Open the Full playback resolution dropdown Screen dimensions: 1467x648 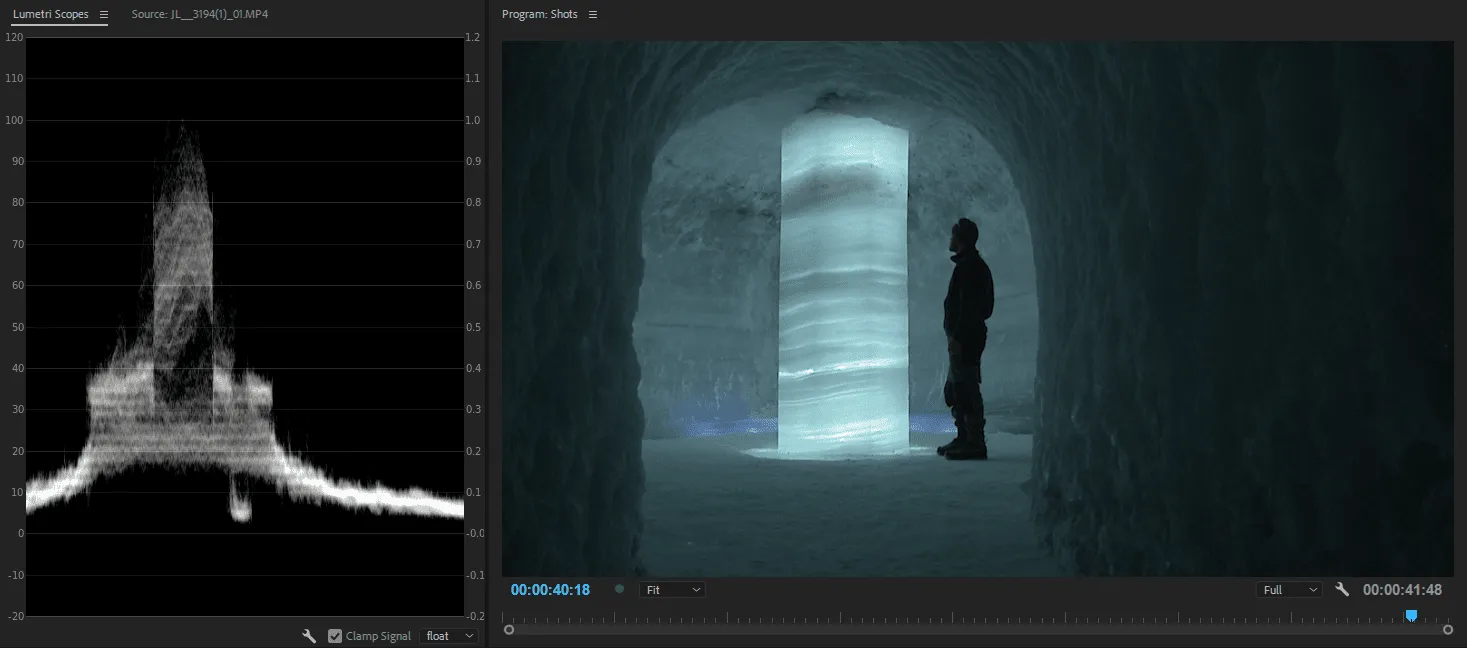pos(1288,590)
